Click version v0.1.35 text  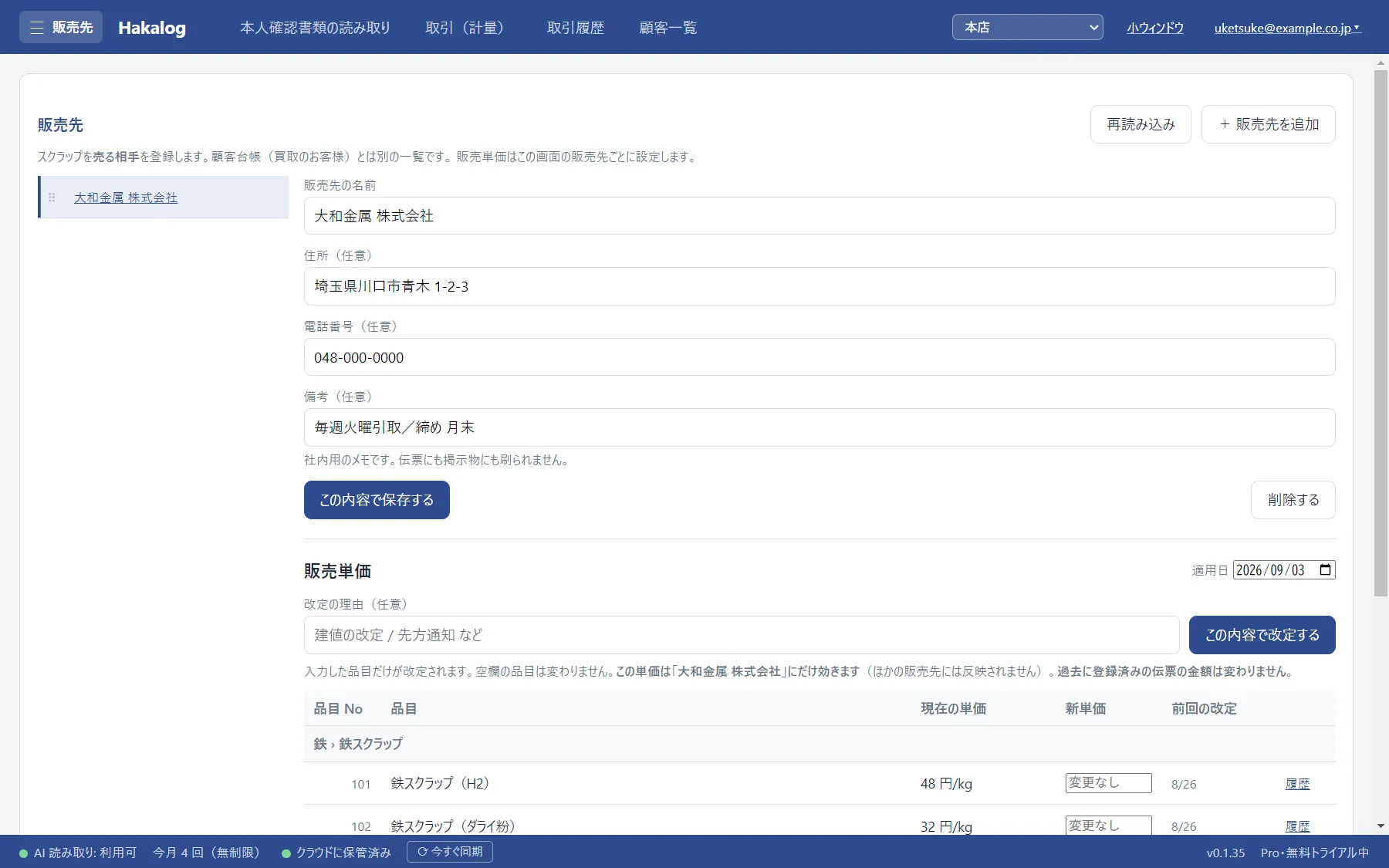click(x=1225, y=853)
